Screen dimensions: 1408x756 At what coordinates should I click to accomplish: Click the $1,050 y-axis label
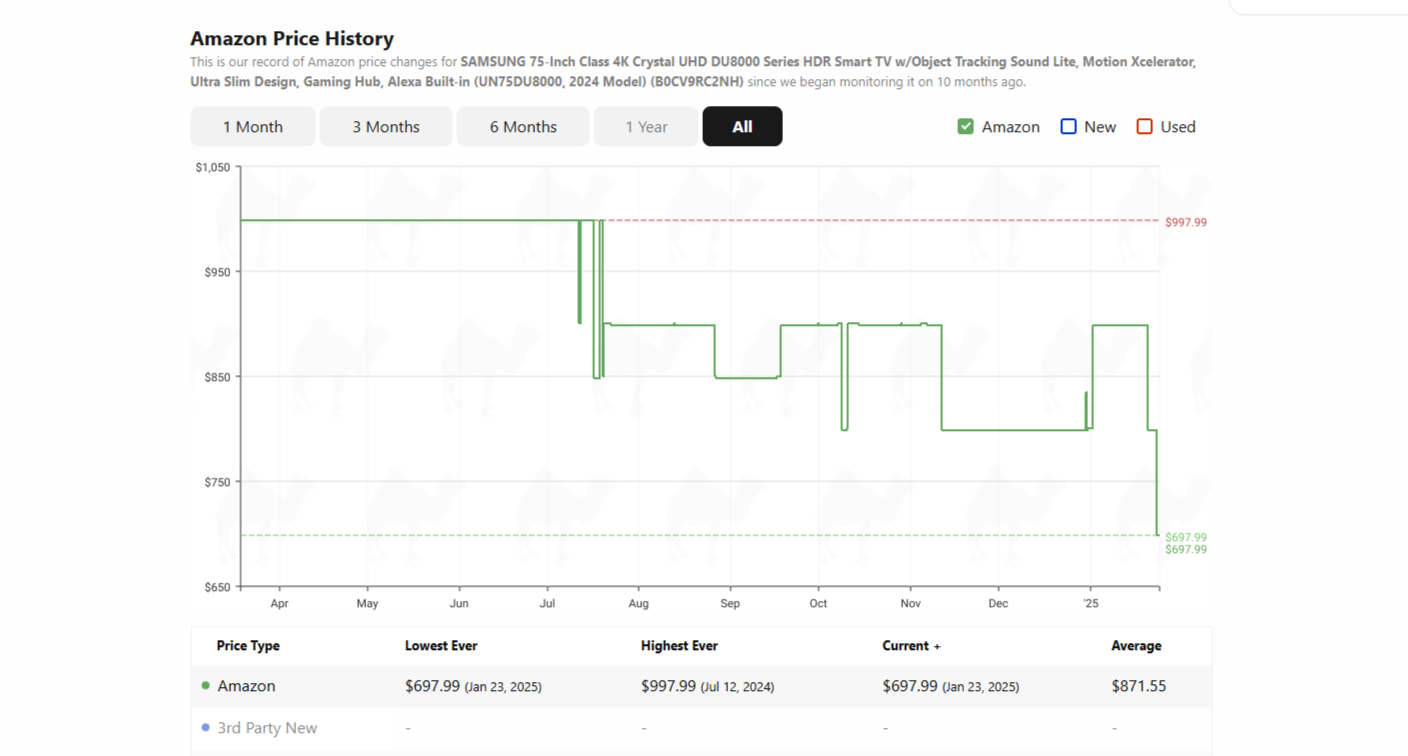[212, 167]
